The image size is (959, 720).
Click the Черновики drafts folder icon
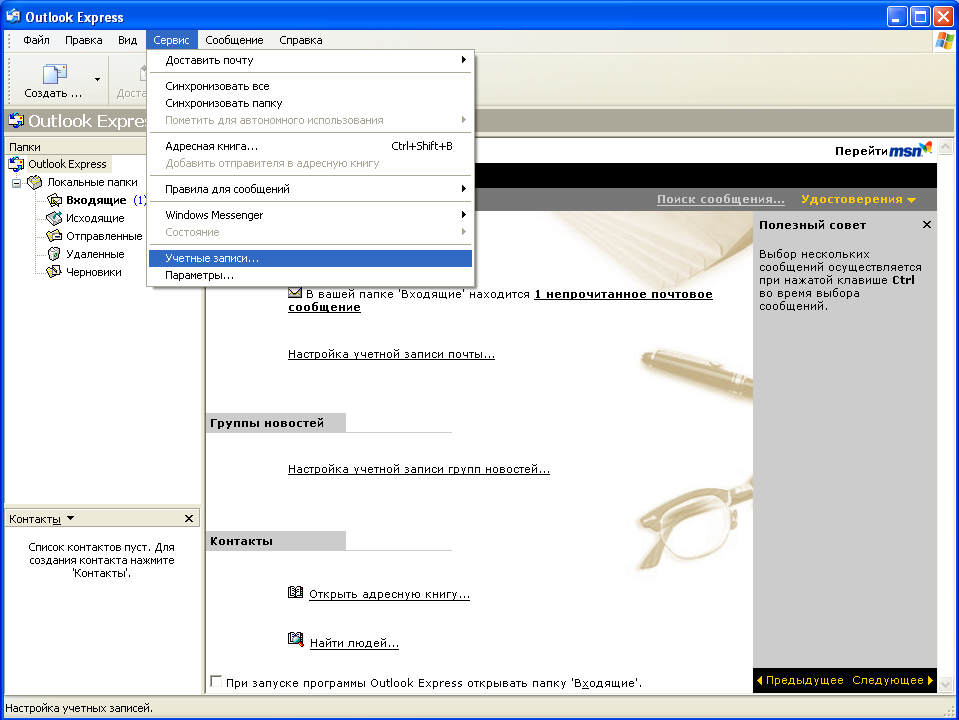54,272
